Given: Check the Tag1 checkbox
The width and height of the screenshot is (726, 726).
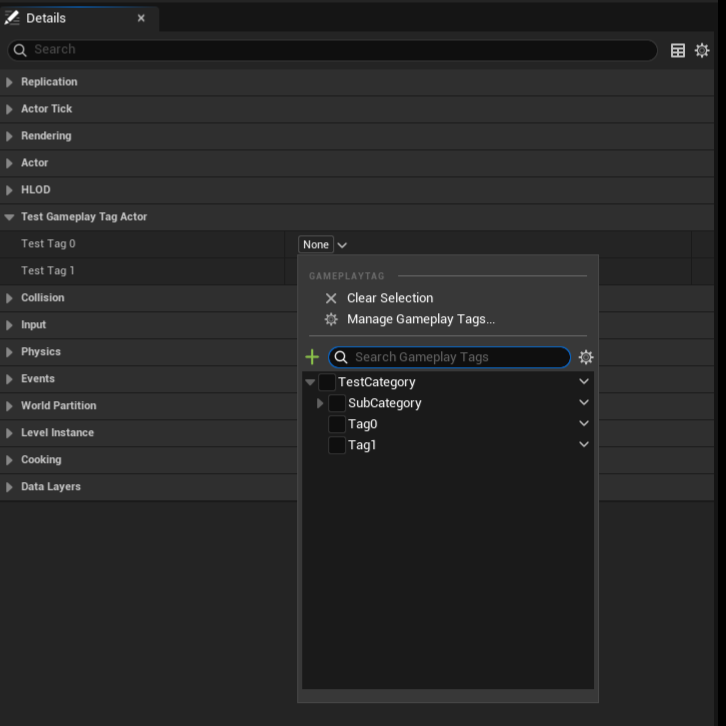Looking at the screenshot, I should pos(337,445).
